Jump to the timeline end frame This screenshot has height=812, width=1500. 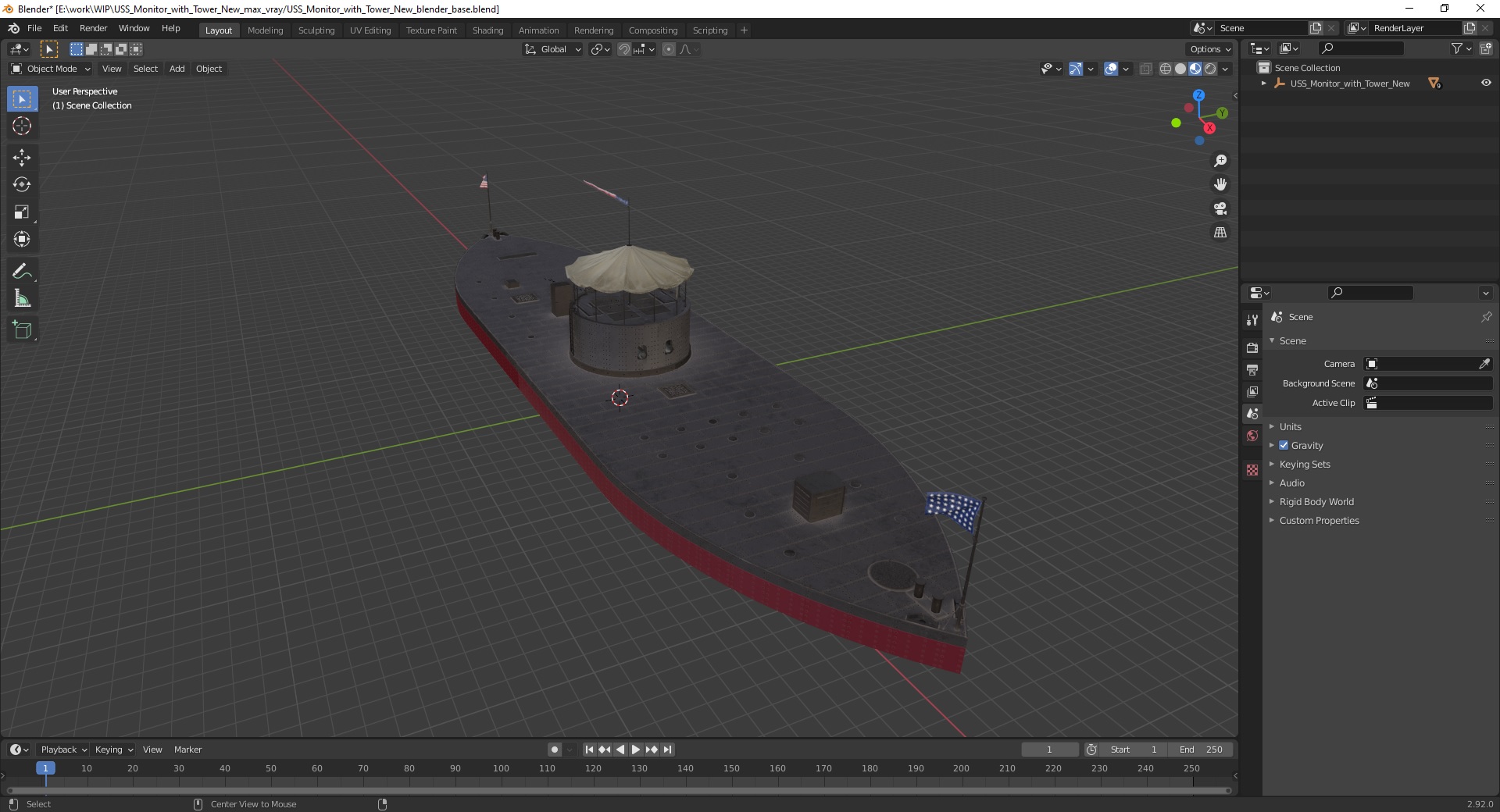[667, 750]
